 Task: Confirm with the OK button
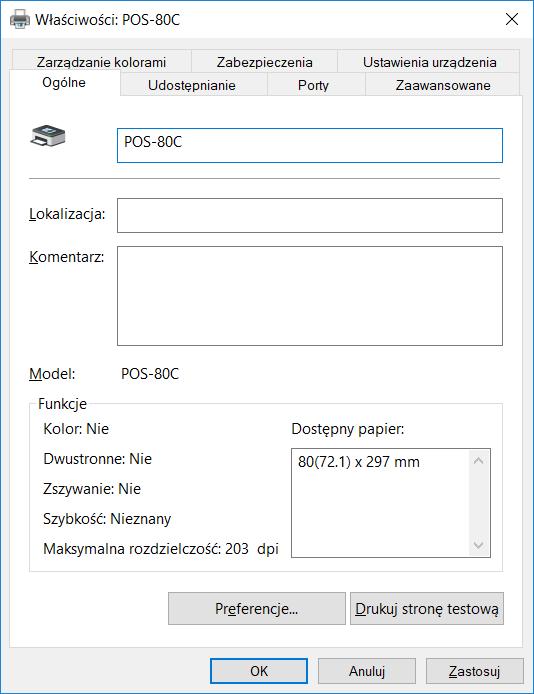(x=259, y=671)
